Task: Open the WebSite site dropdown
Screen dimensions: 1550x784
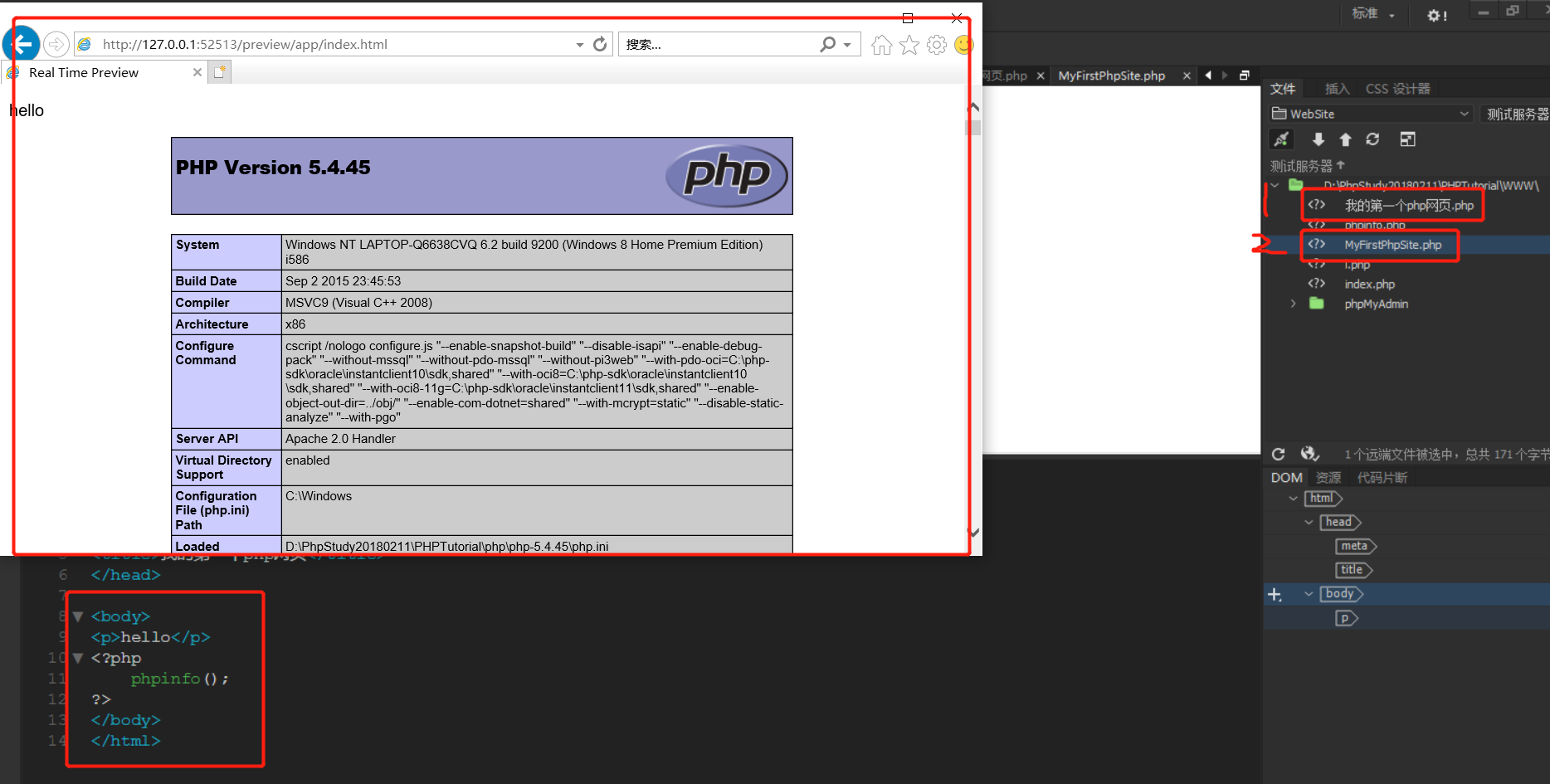Action: click(x=1371, y=114)
